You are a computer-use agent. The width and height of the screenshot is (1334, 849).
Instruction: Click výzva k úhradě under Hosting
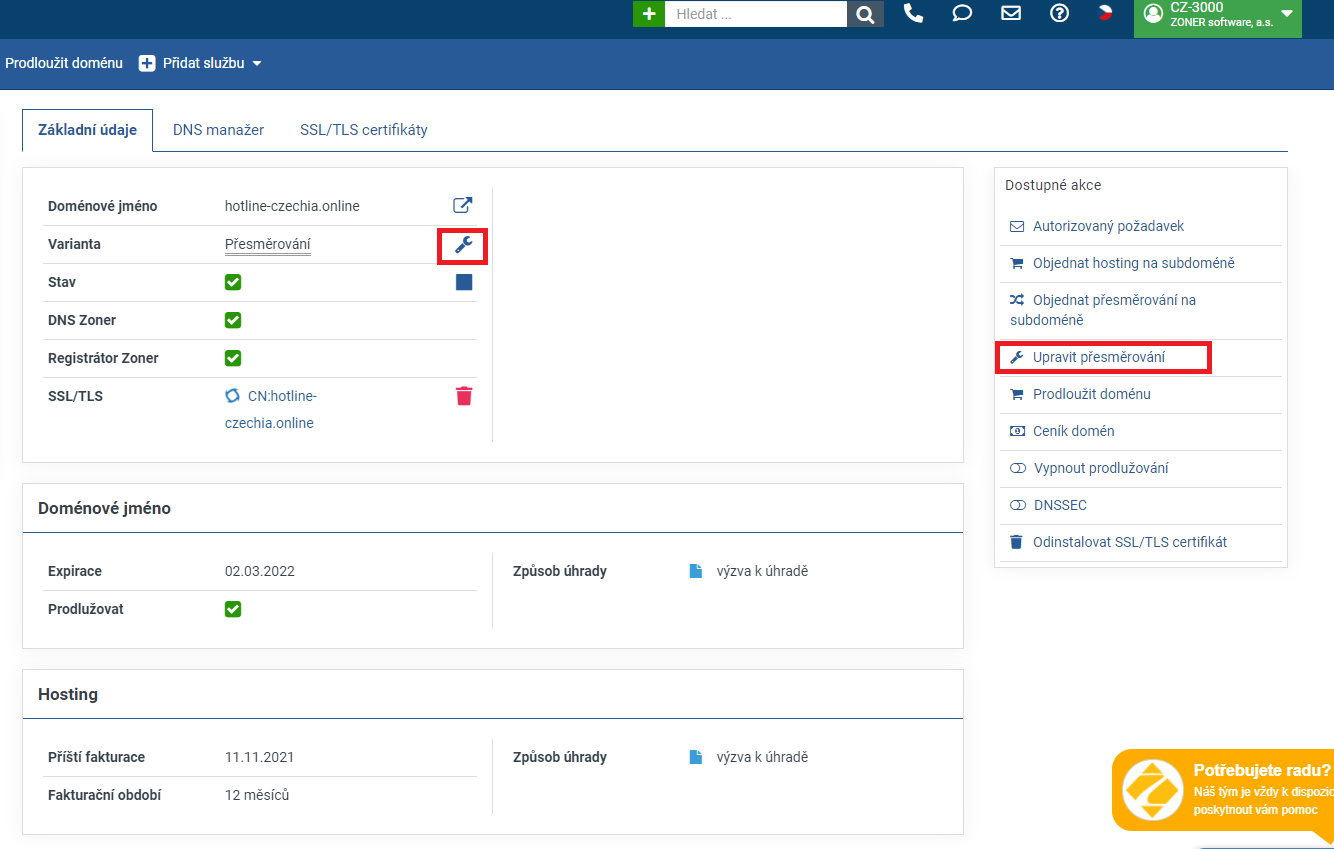[x=762, y=757]
